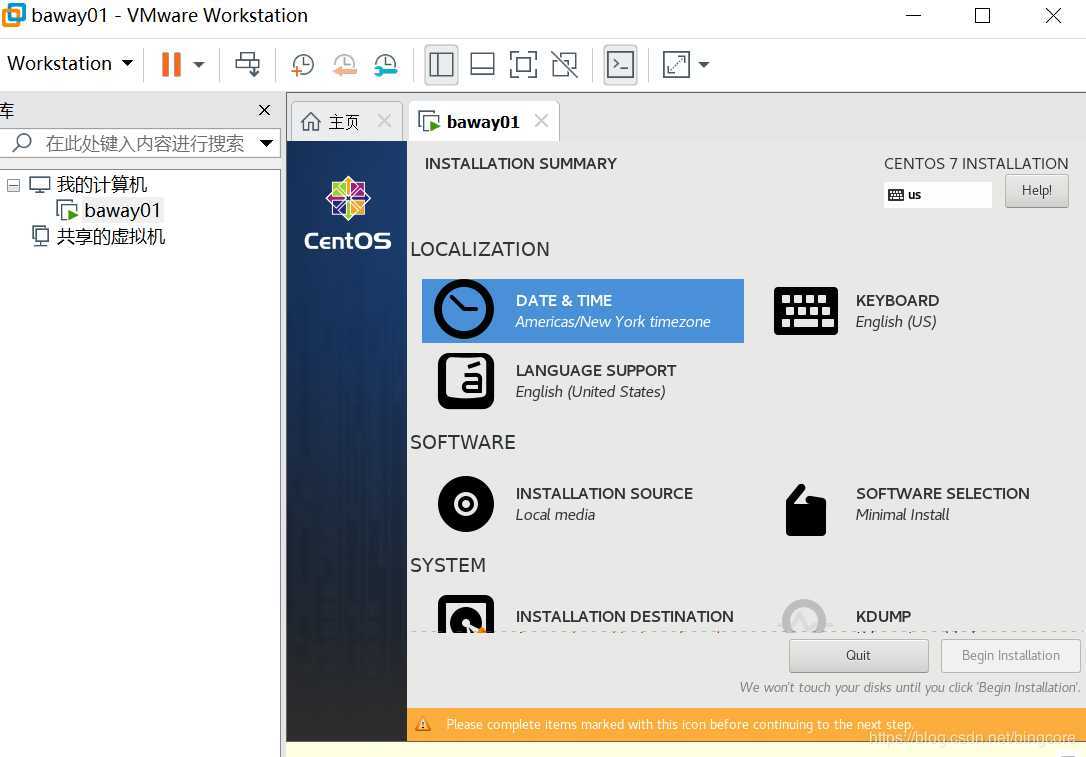Expand the stretch display dropdown arrow
This screenshot has width=1086, height=757.
click(704, 65)
